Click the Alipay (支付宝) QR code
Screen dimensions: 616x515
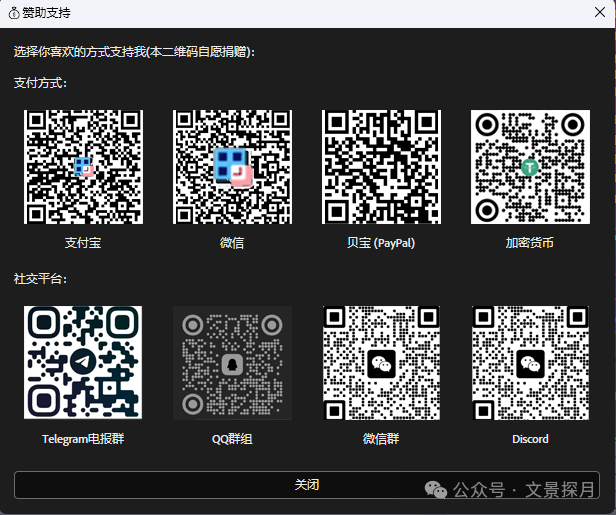pyautogui.click(x=83, y=167)
